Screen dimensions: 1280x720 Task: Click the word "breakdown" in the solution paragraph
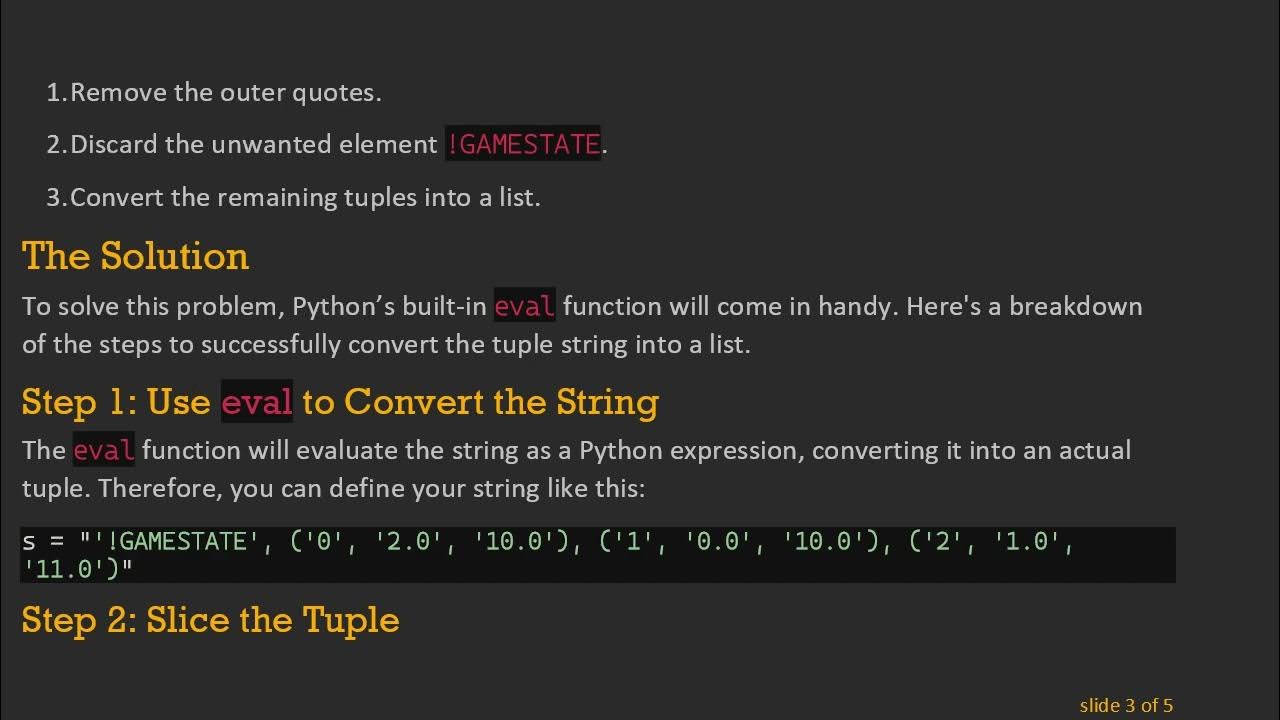coord(1075,306)
